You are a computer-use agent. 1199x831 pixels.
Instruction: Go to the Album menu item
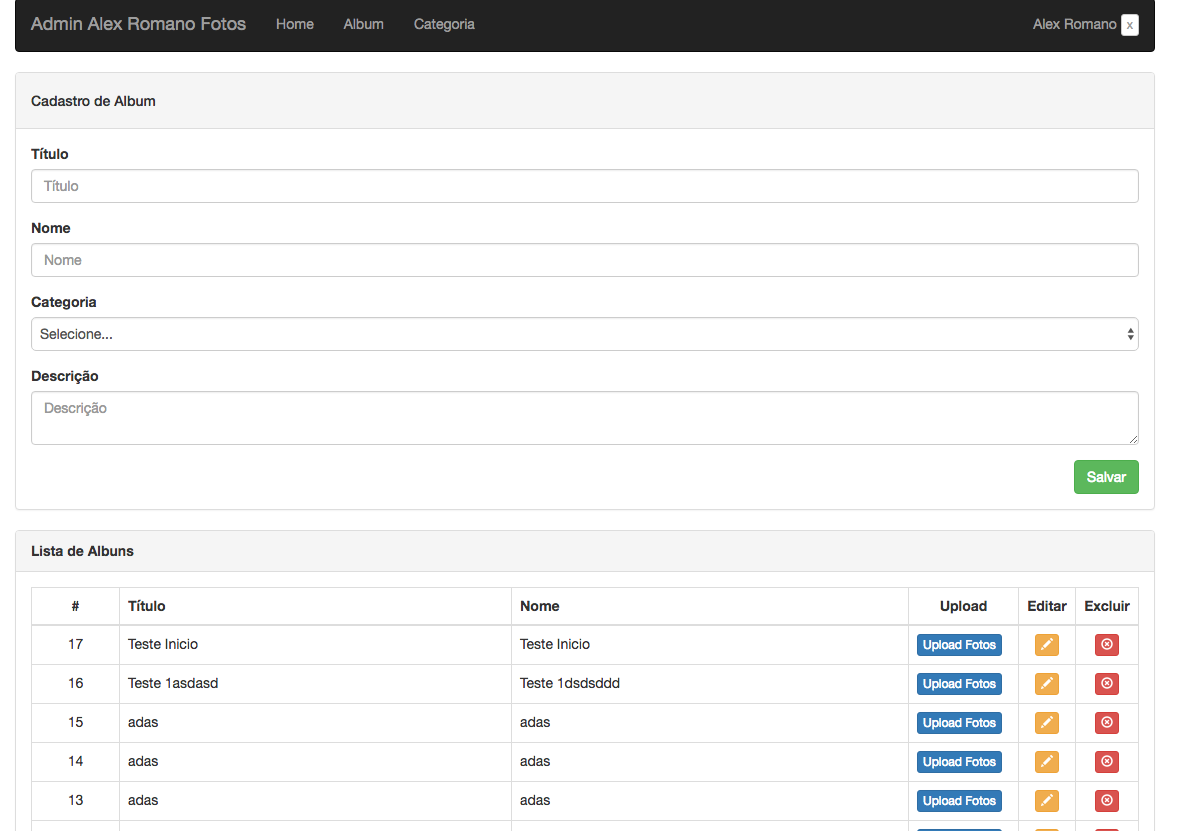363,24
